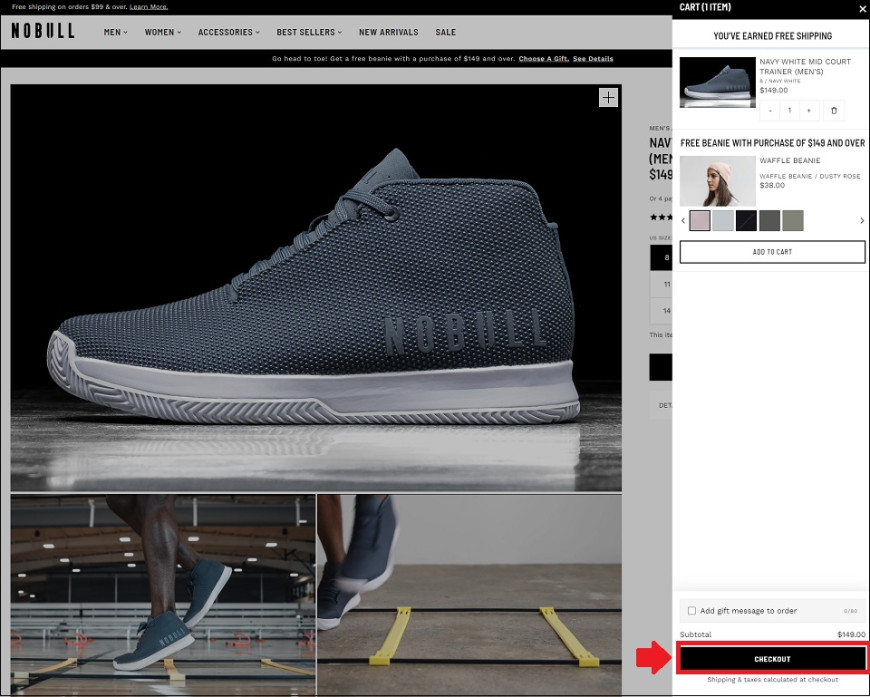Show previous beanie colors with left arrow

click(683, 221)
